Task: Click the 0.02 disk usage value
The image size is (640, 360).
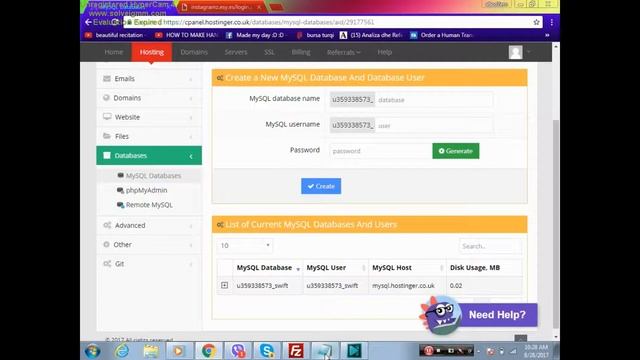Action: tap(456, 286)
